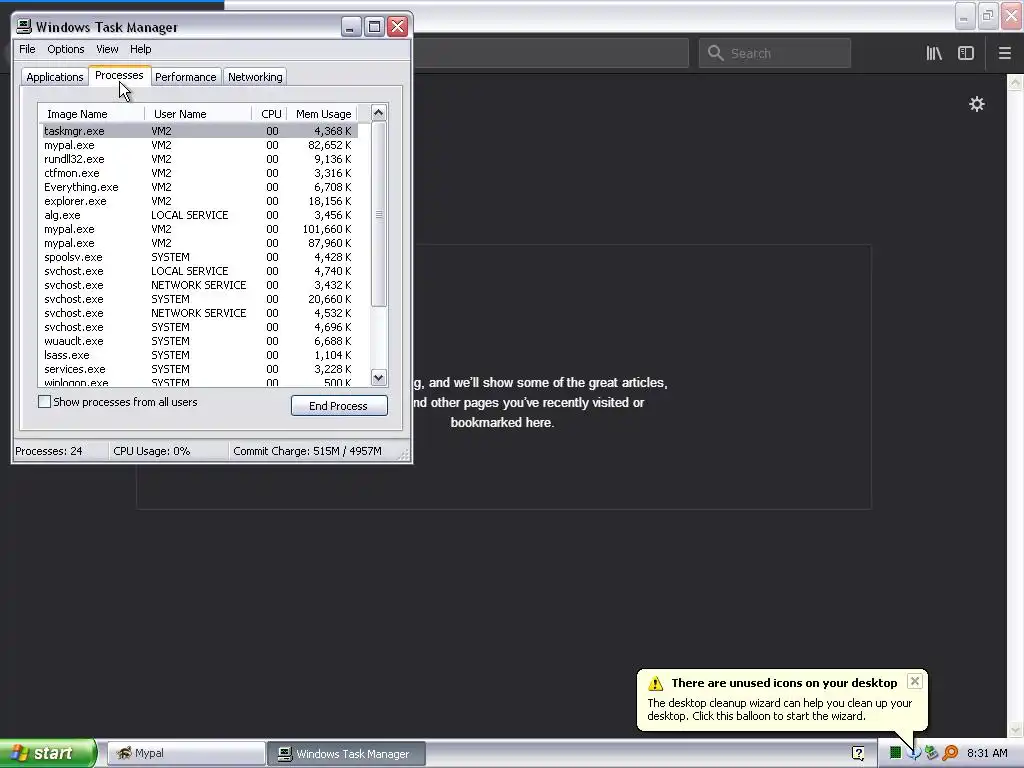Click the 8:31 AM taskbar clock
This screenshot has width=1024, height=768.
pos(987,753)
